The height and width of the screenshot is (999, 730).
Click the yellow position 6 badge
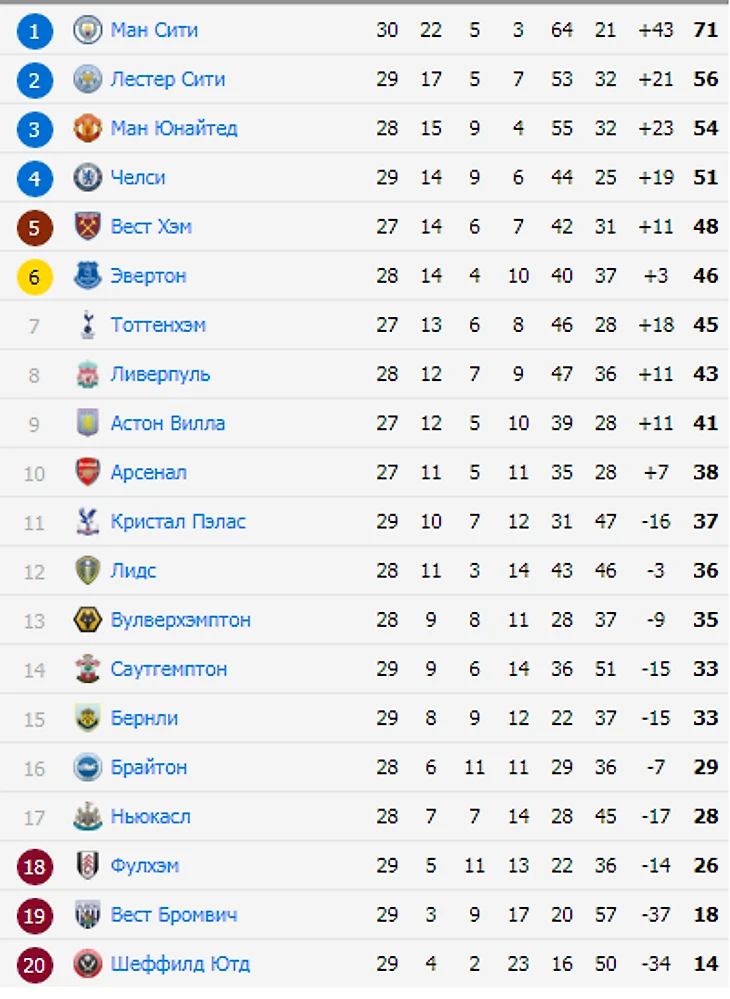click(x=34, y=276)
